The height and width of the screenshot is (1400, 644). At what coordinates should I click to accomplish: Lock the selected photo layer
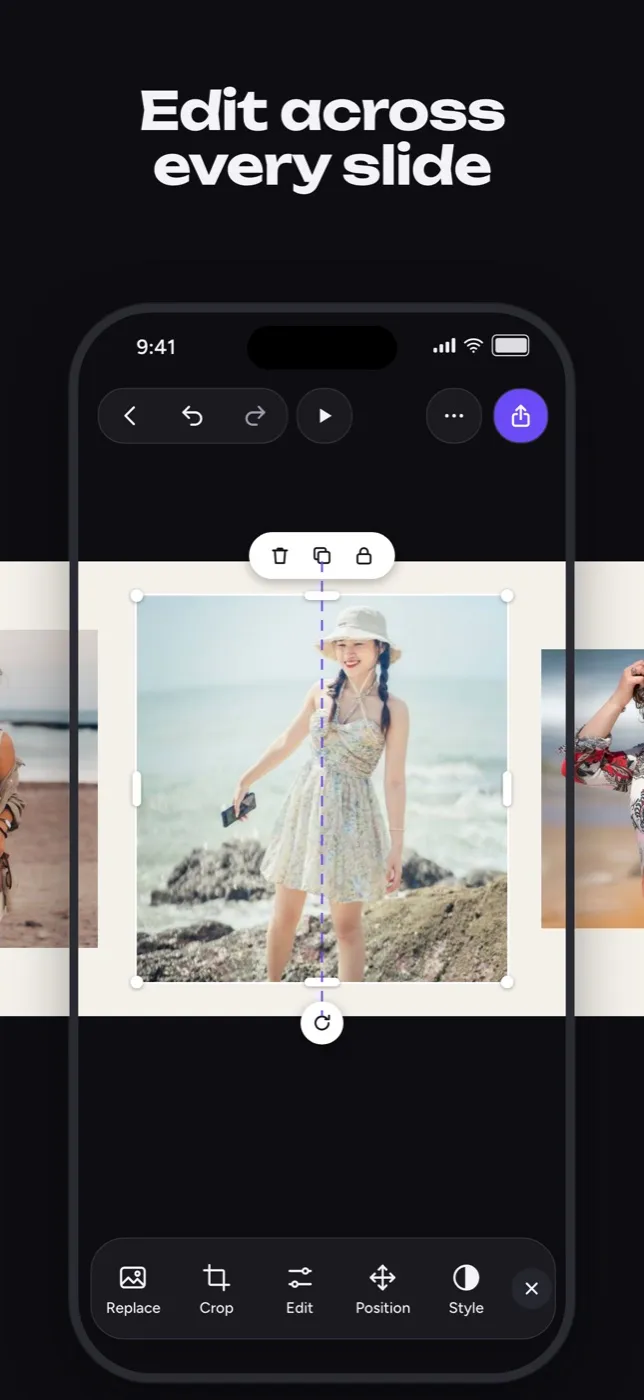coord(364,556)
